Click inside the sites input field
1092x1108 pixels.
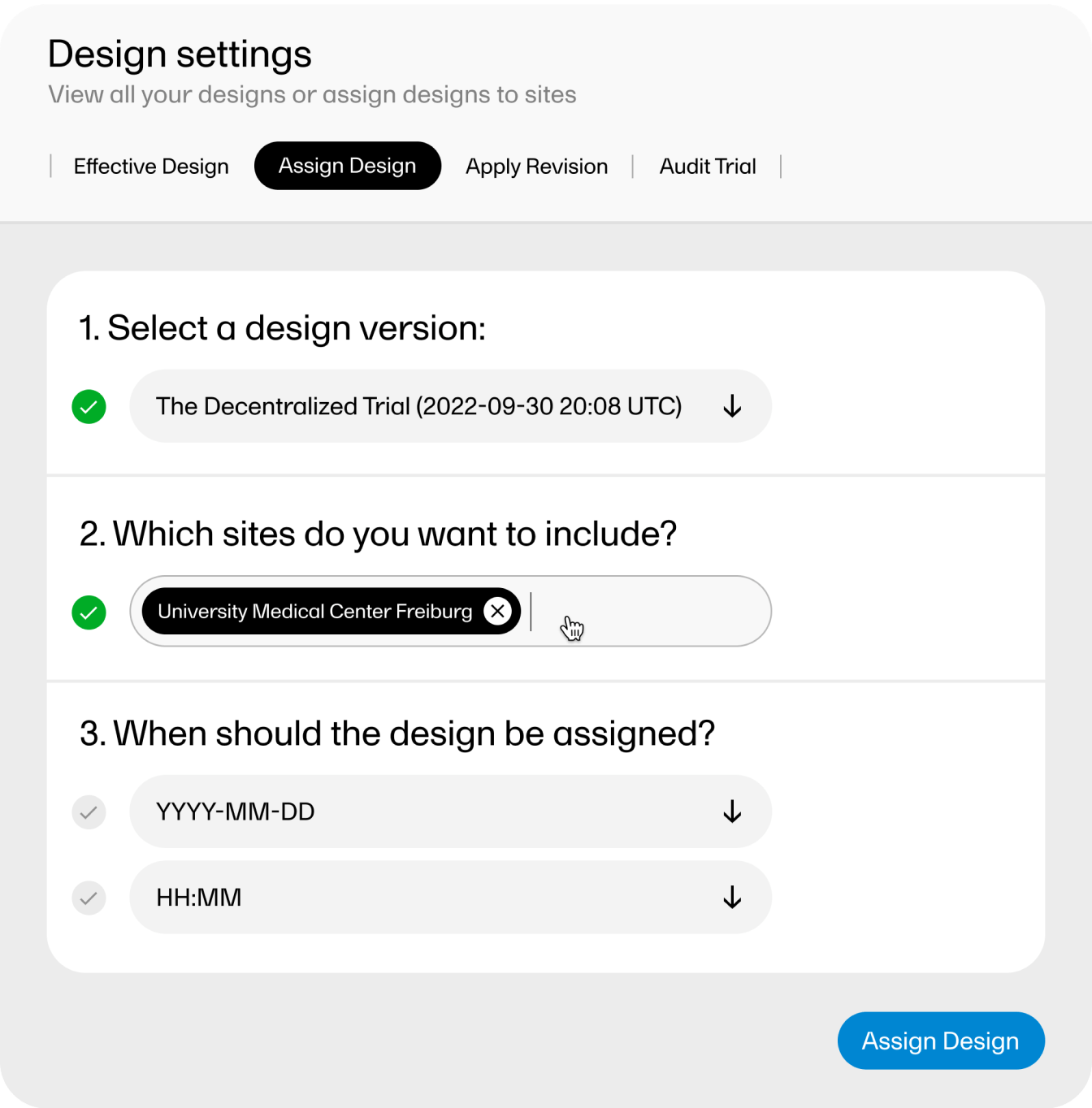650,612
